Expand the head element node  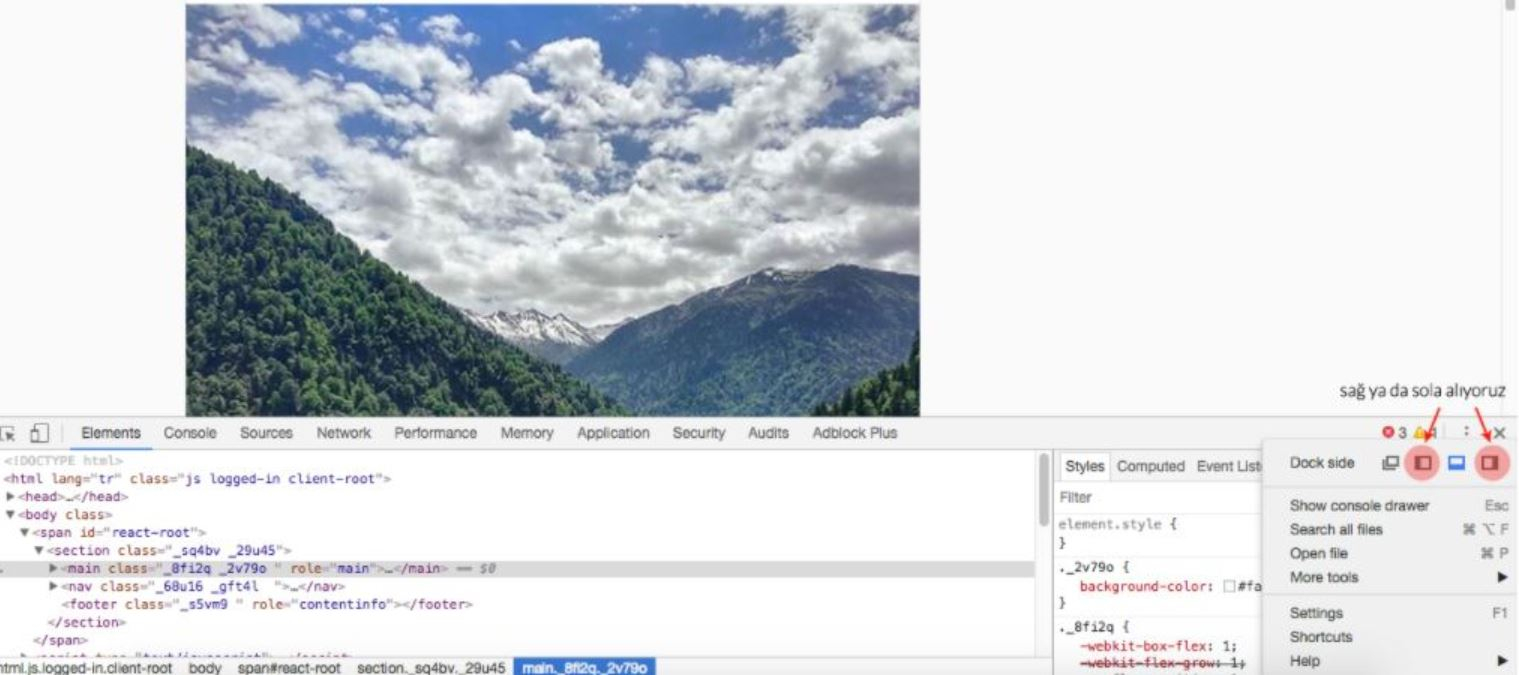pos(10,497)
